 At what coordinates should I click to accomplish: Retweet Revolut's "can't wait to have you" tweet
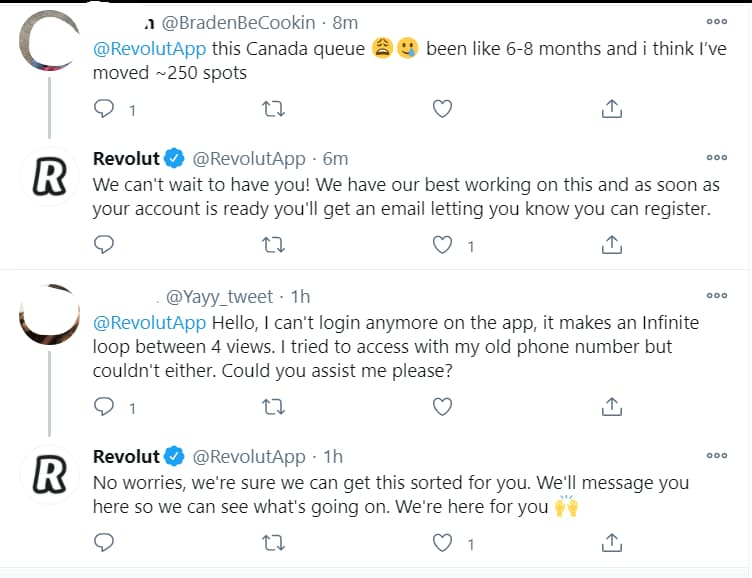[x=273, y=244]
